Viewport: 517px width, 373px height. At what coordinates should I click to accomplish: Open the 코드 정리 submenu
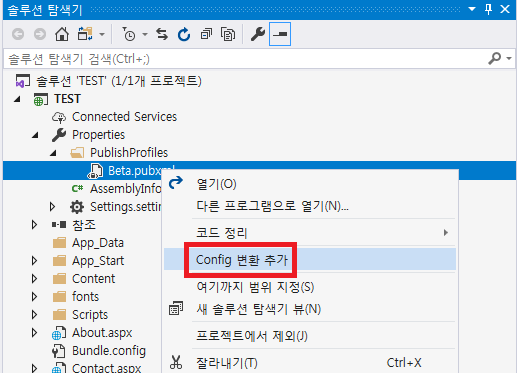pos(310,233)
